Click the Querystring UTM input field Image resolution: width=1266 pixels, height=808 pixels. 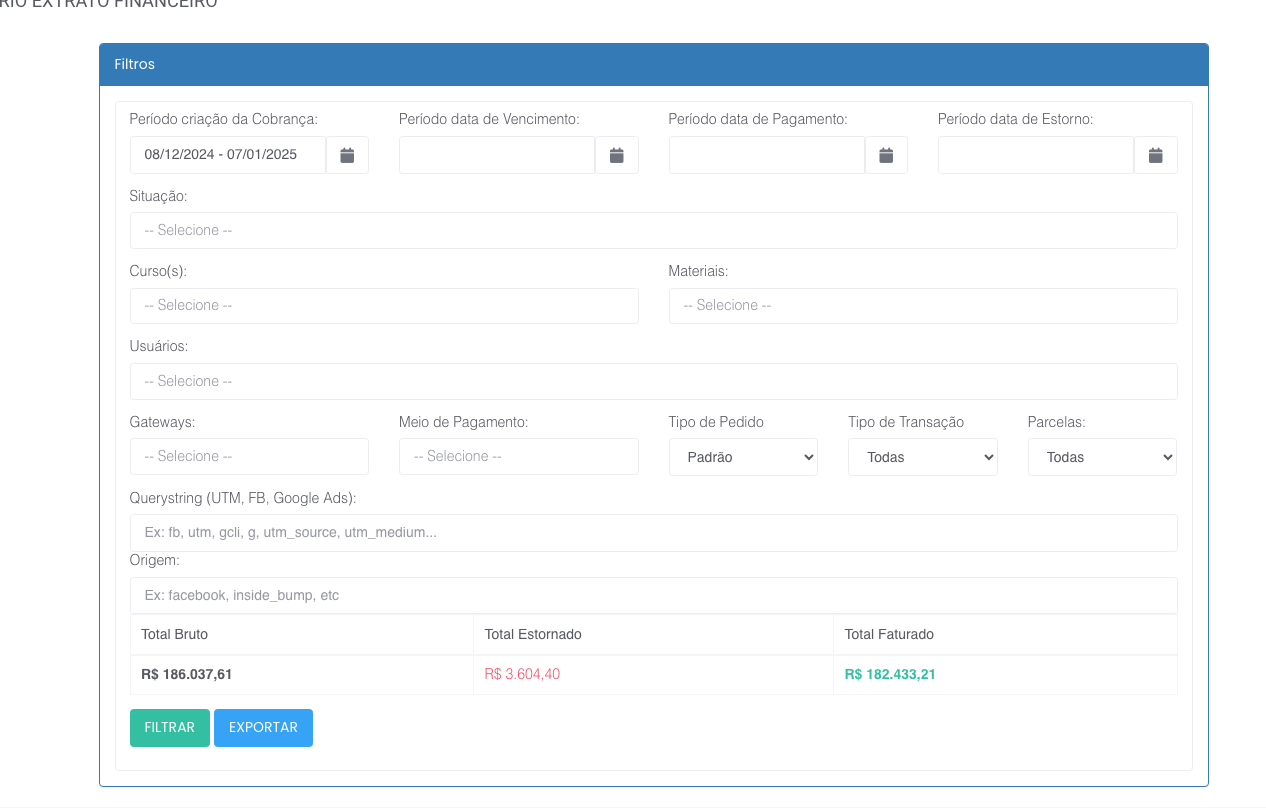(x=653, y=533)
